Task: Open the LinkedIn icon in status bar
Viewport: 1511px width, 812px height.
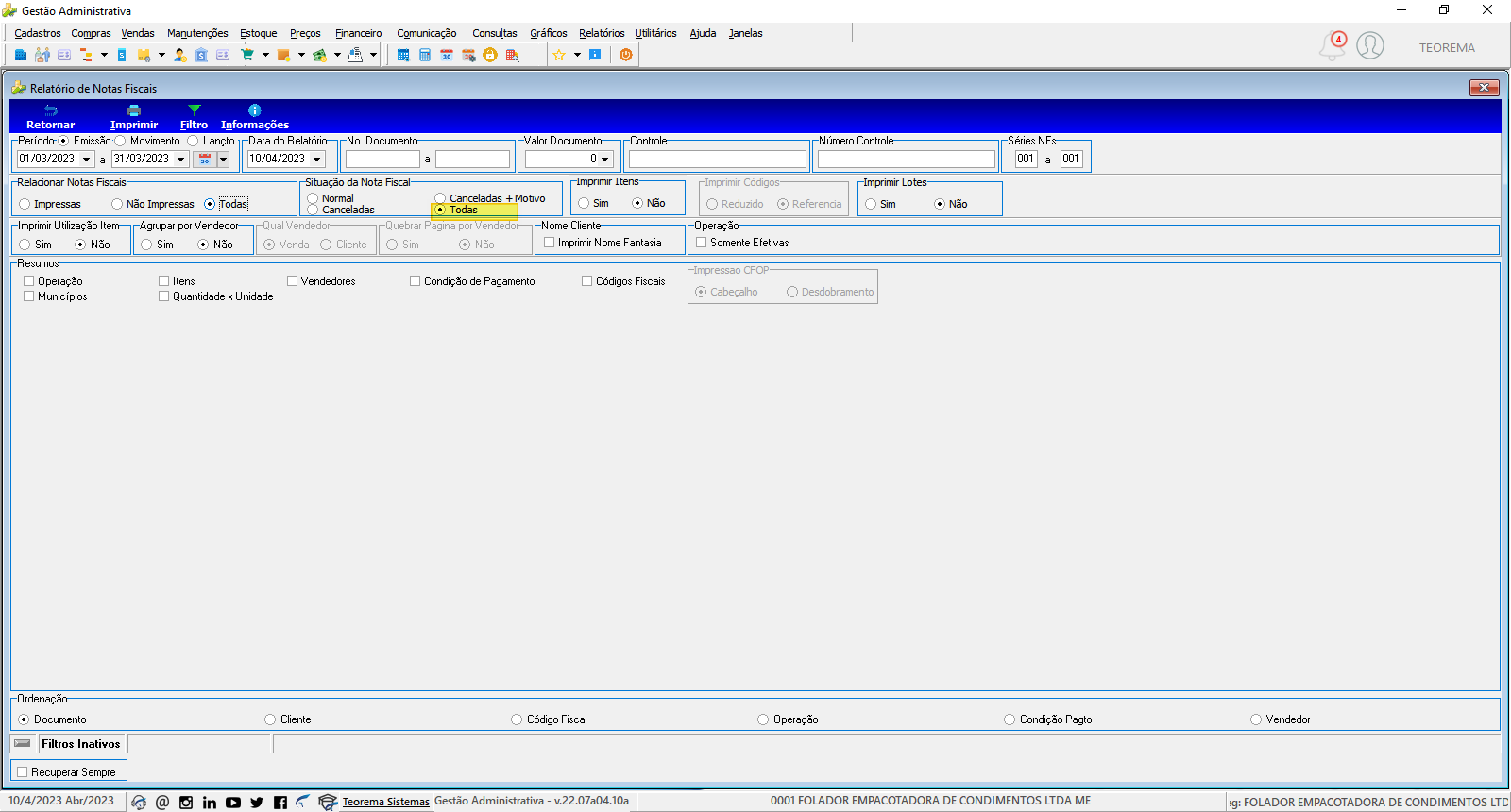Action: 210,803
